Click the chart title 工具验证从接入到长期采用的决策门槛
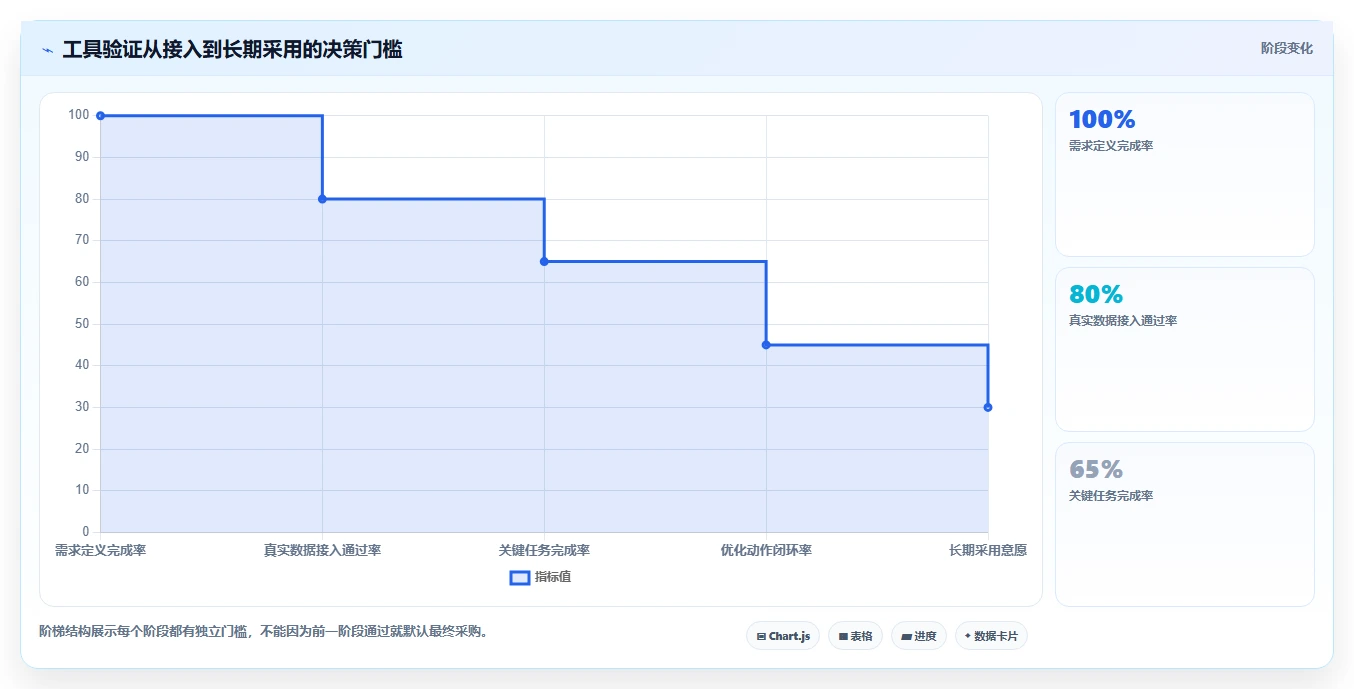The height and width of the screenshot is (689, 1354). pyautogui.click(x=232, y=49)
